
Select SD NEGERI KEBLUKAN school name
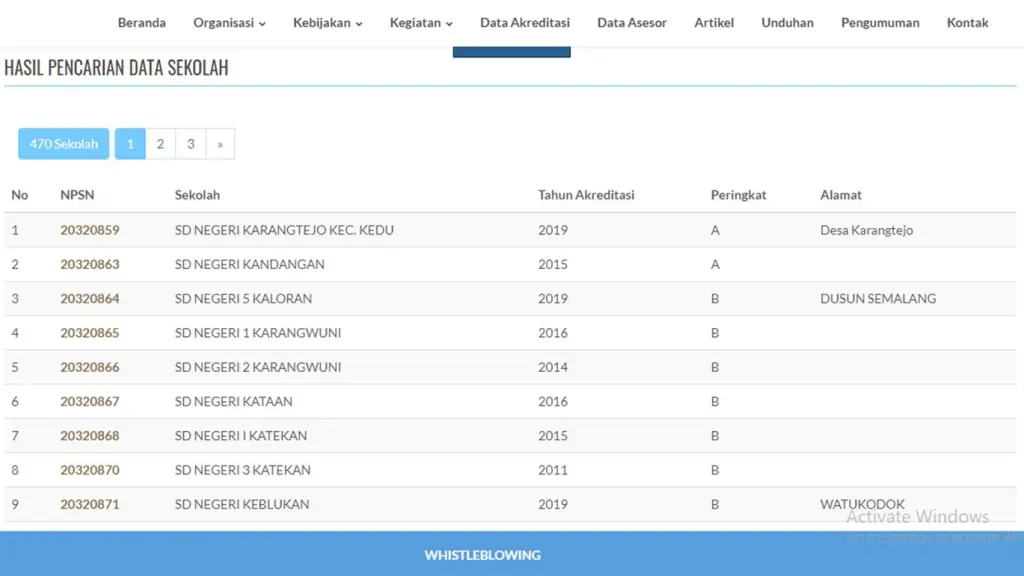pyautogui.click(x=242, y=504)
